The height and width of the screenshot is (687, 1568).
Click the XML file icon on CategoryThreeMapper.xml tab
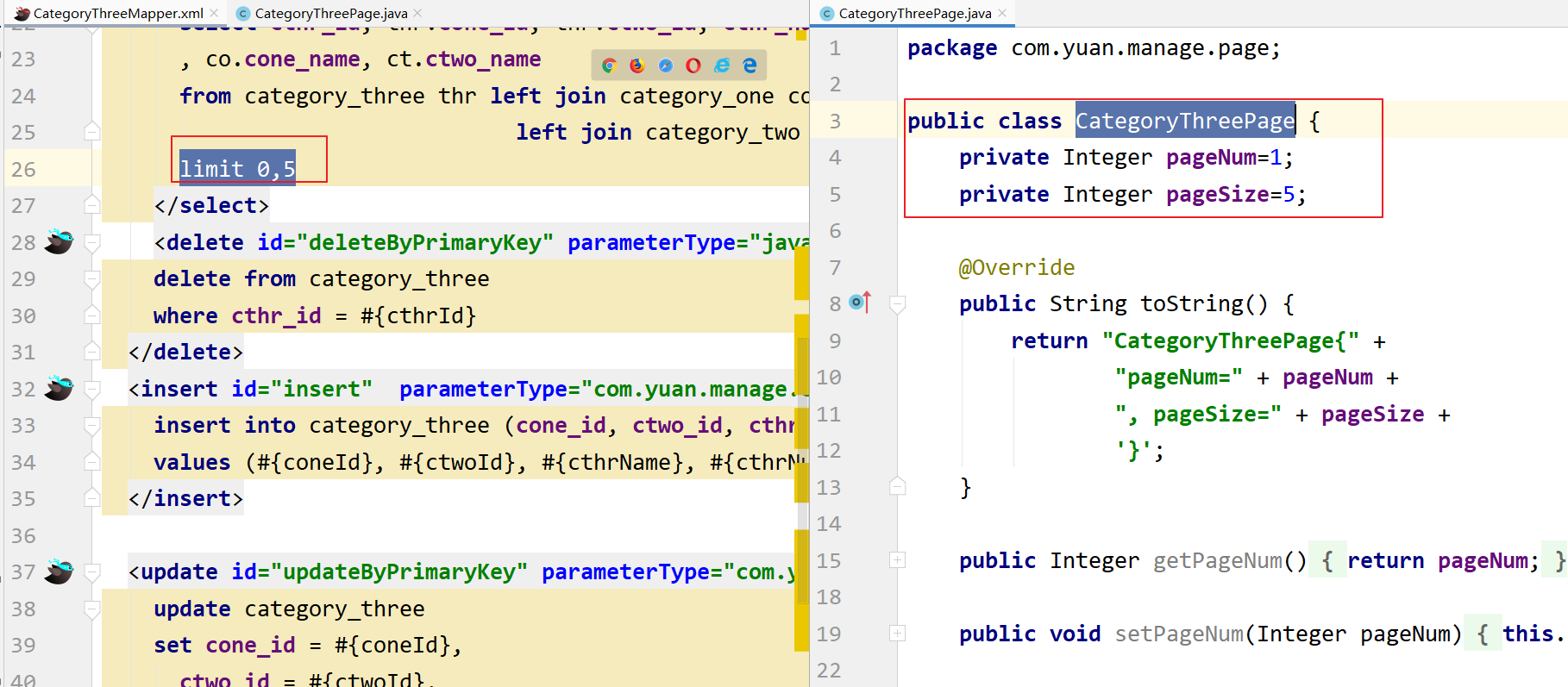coord(22,13)
